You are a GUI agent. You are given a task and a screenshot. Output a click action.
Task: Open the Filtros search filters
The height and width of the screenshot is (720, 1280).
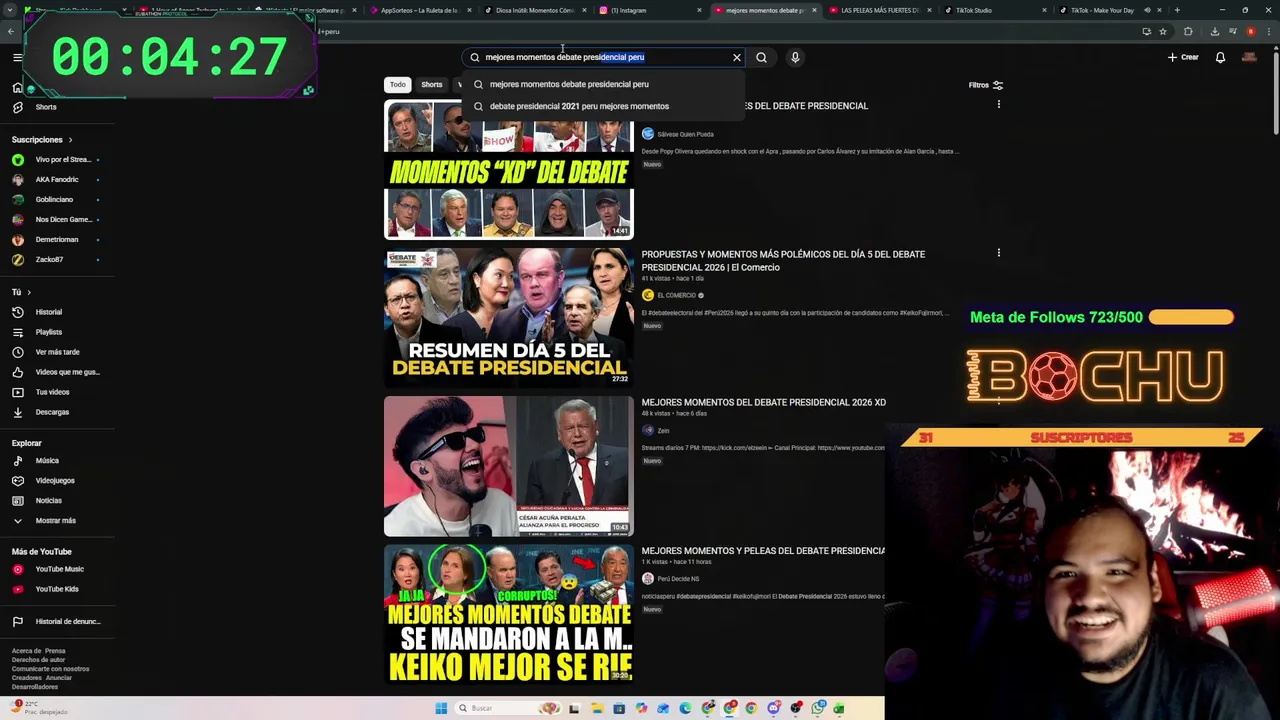click(985, 85)
